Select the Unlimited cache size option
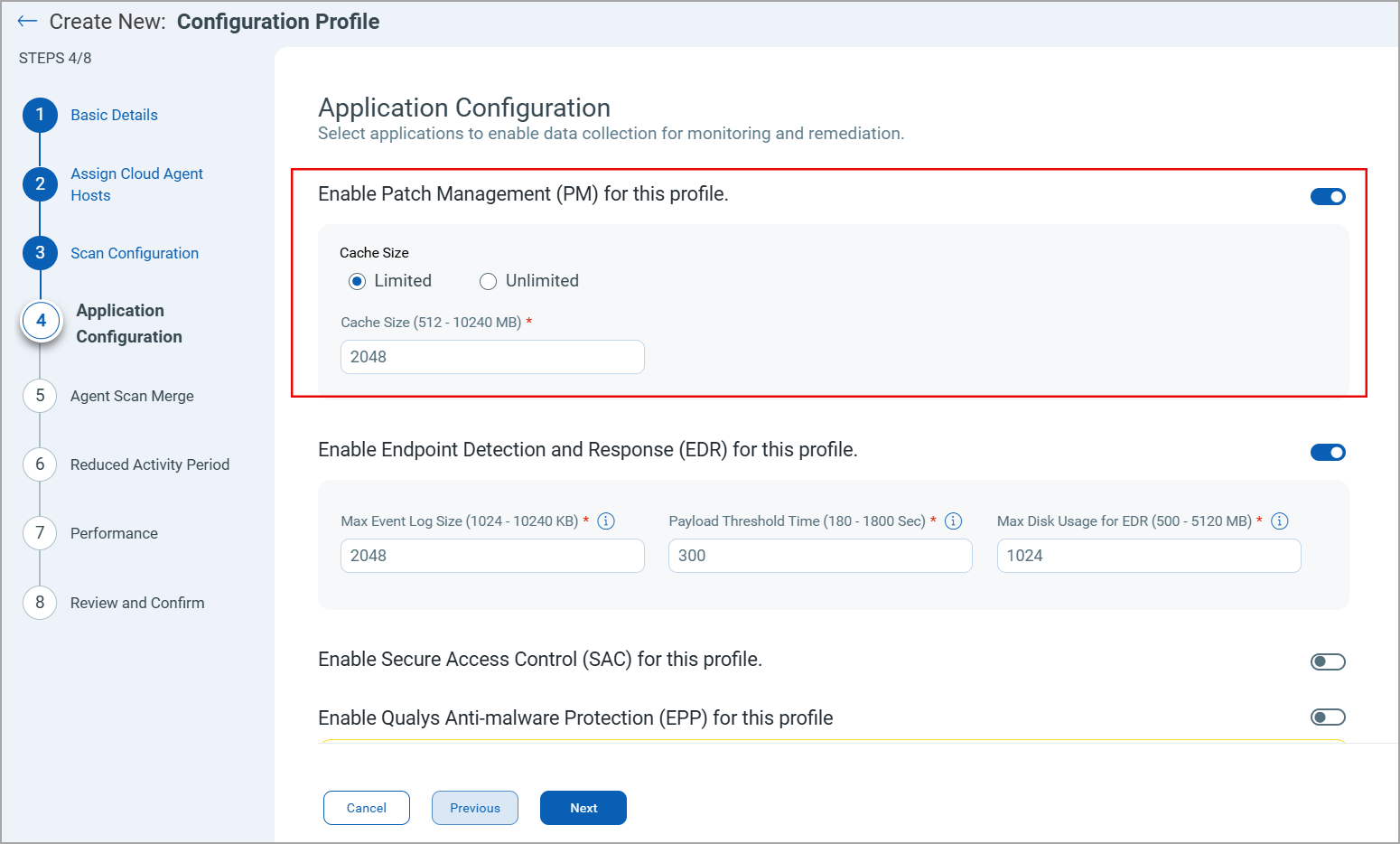The width and height of the screenshot is (1400, 844). click(488, 281)
